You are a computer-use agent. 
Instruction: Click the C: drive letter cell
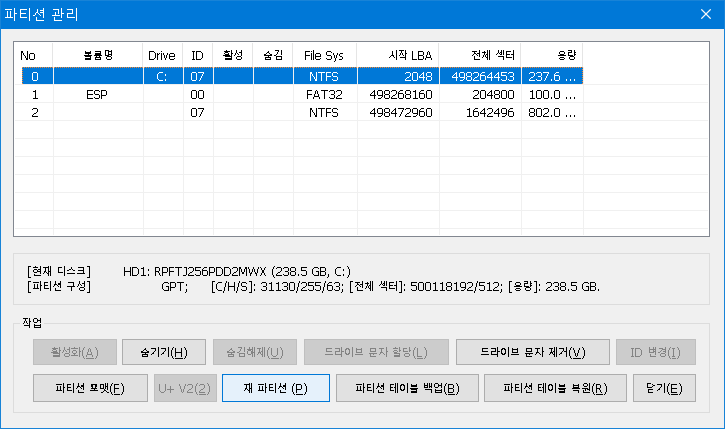point(162,76)
